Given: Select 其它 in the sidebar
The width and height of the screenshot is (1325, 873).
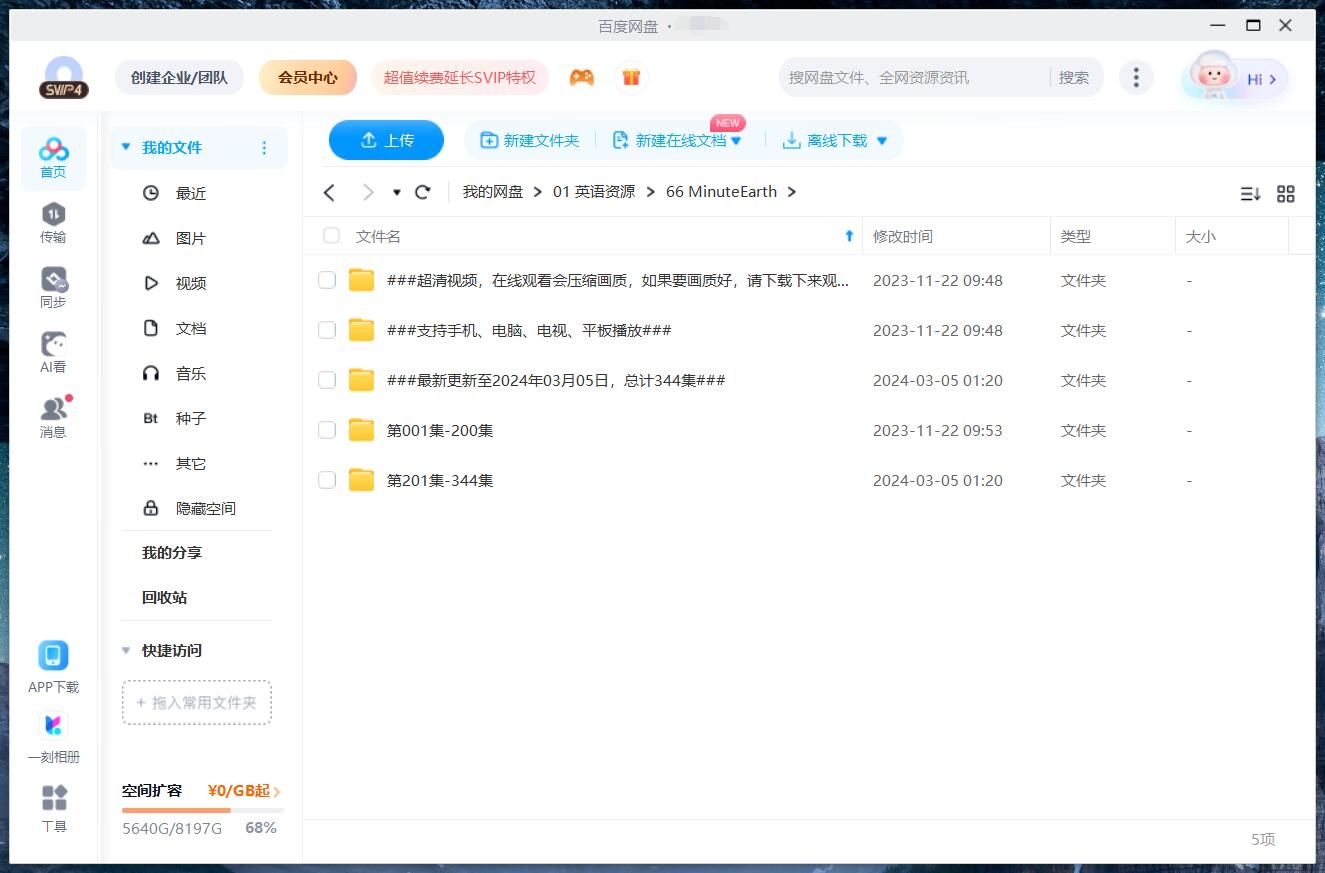Looking at the screenshot, I should 191,463.
